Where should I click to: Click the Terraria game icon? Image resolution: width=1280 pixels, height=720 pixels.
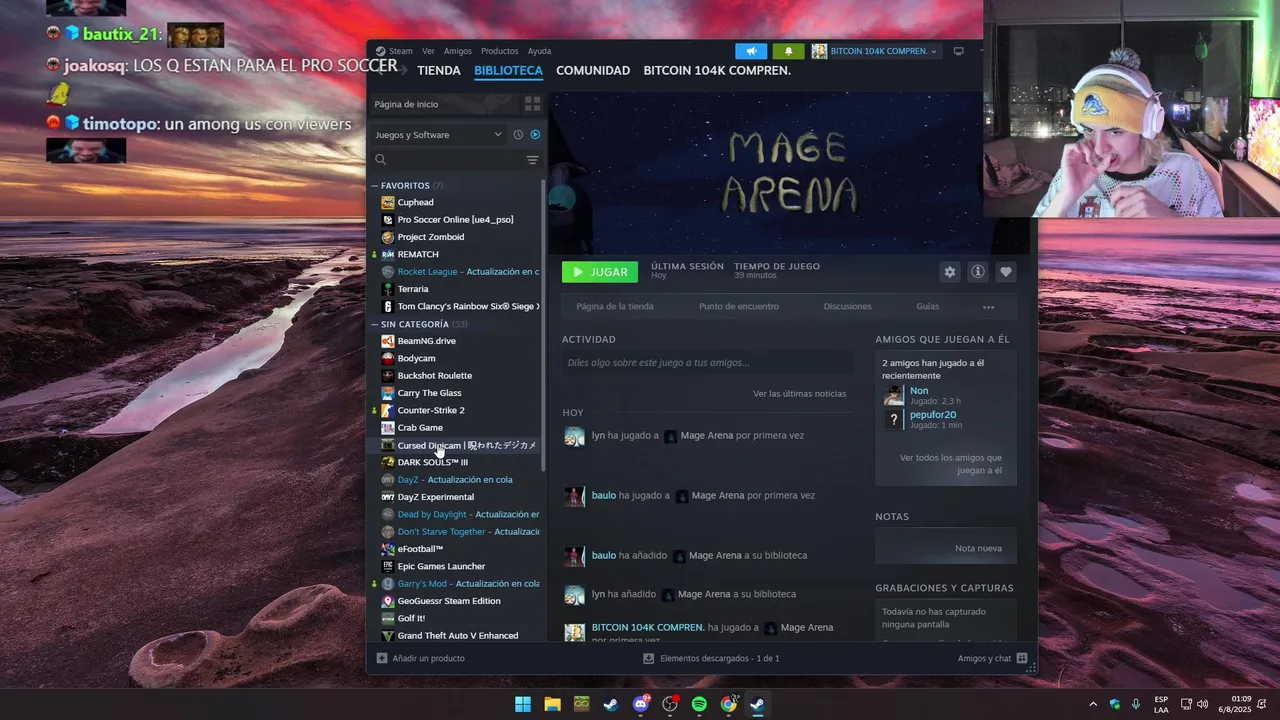[388, 289]
